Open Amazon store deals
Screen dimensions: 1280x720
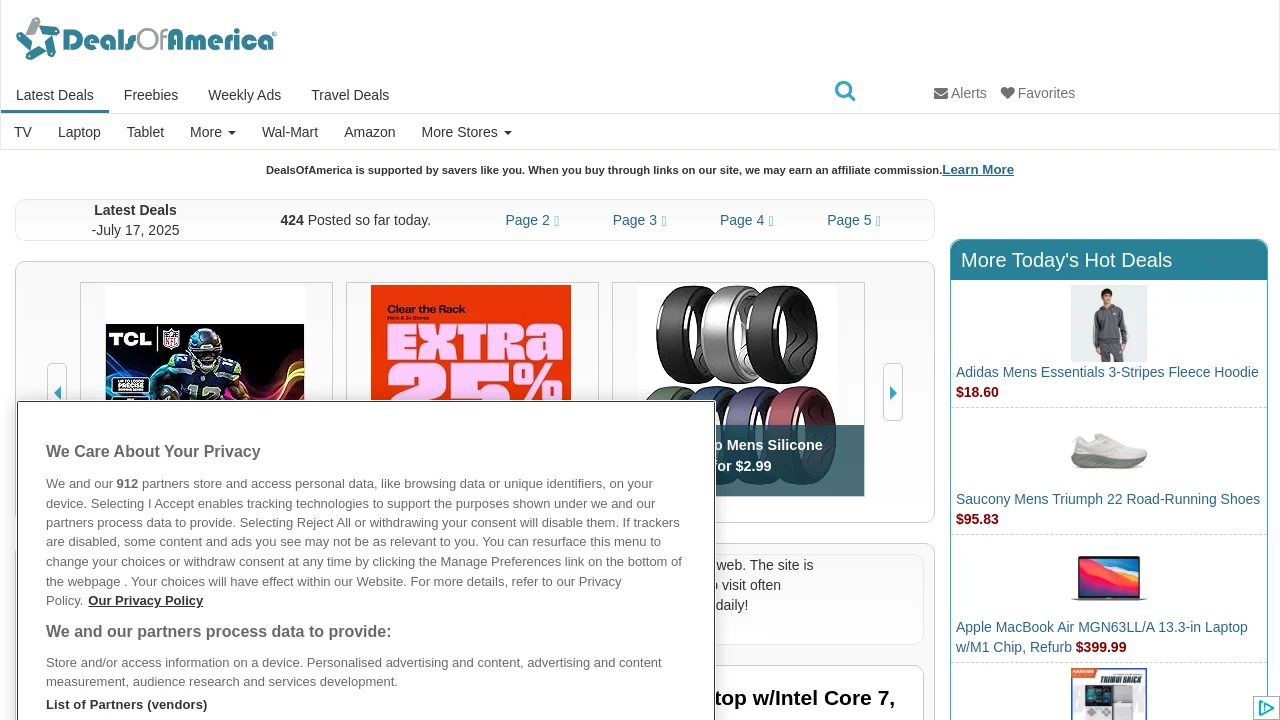click(370, 132)
